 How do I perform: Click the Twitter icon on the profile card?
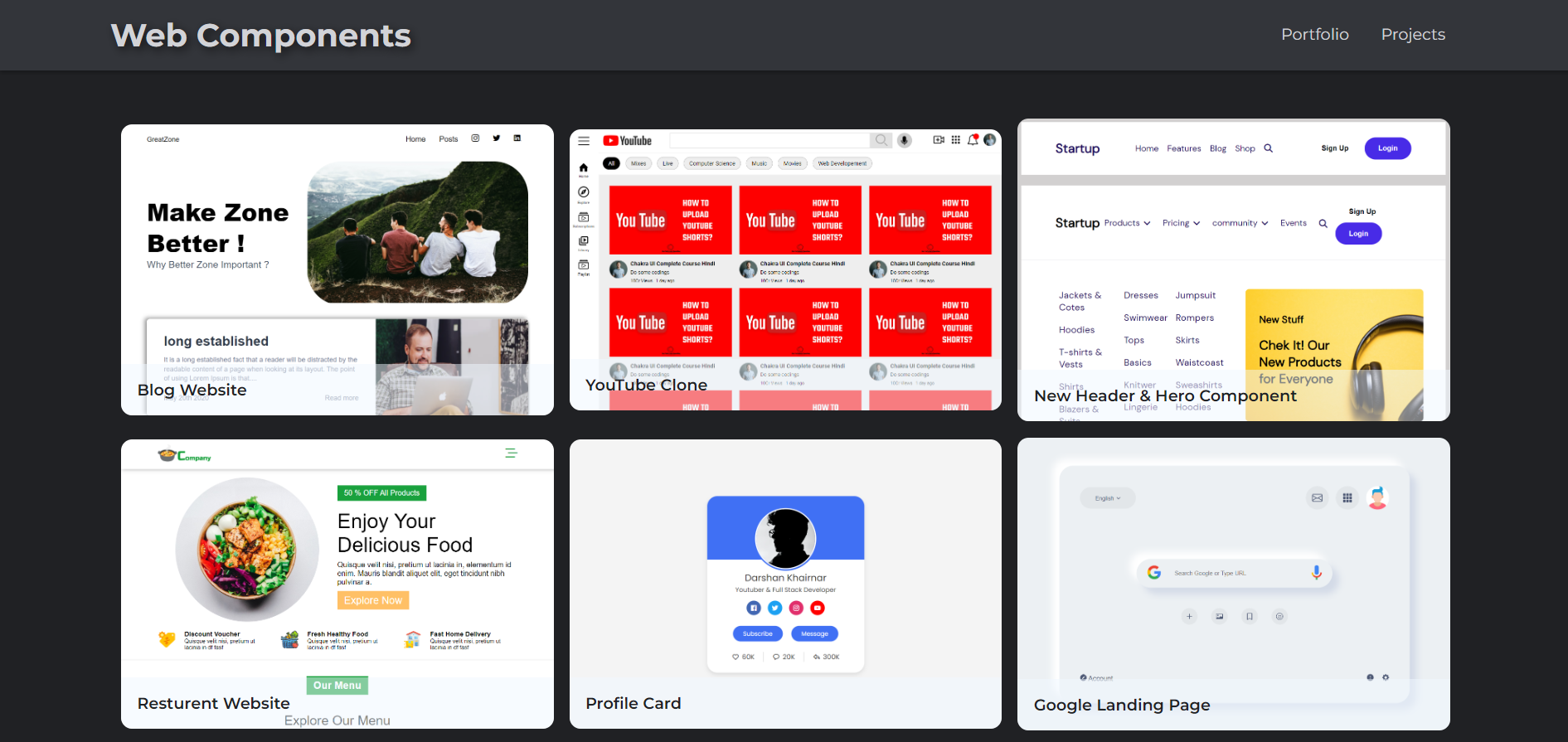coord(775,608)
